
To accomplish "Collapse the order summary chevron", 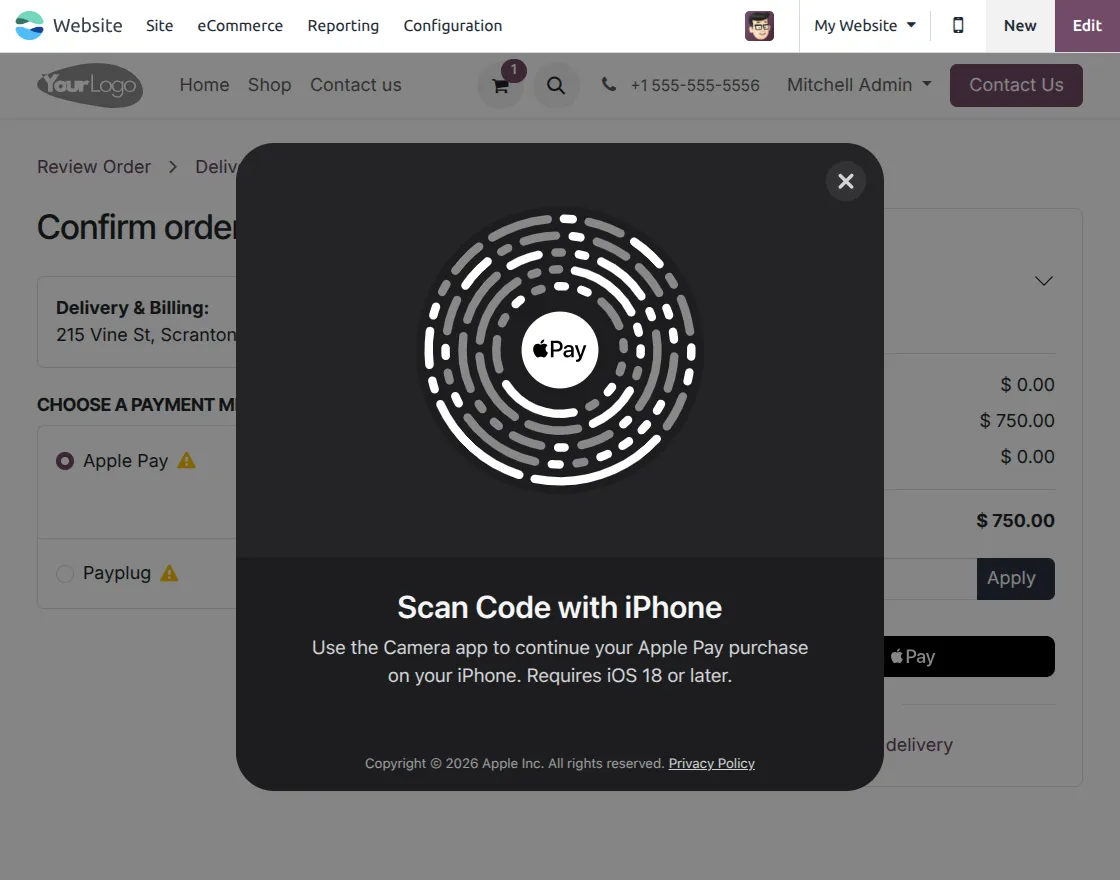I will point(1043,281).
